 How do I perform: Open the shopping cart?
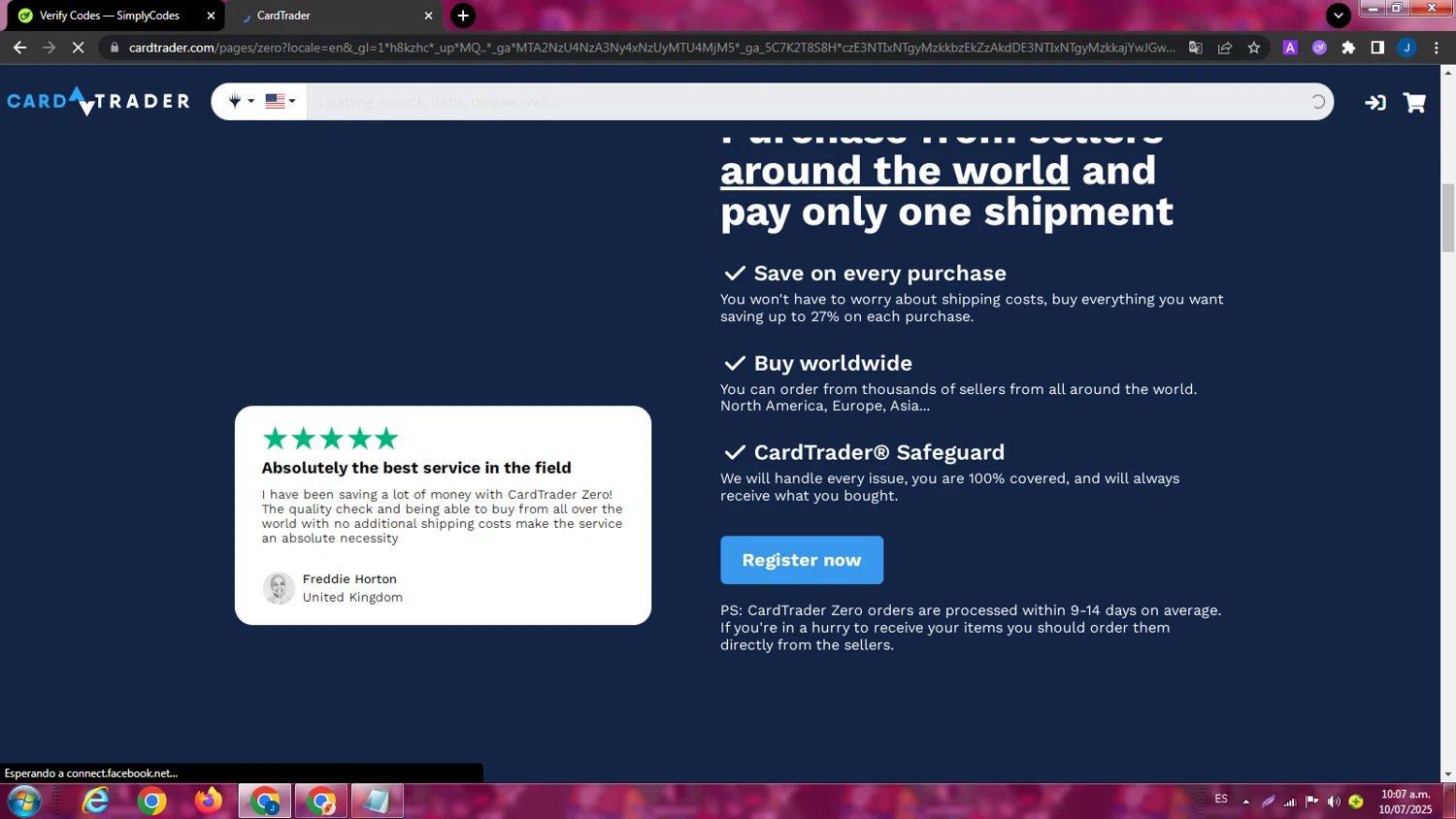pyautogui.click(x=1415, y=102)
